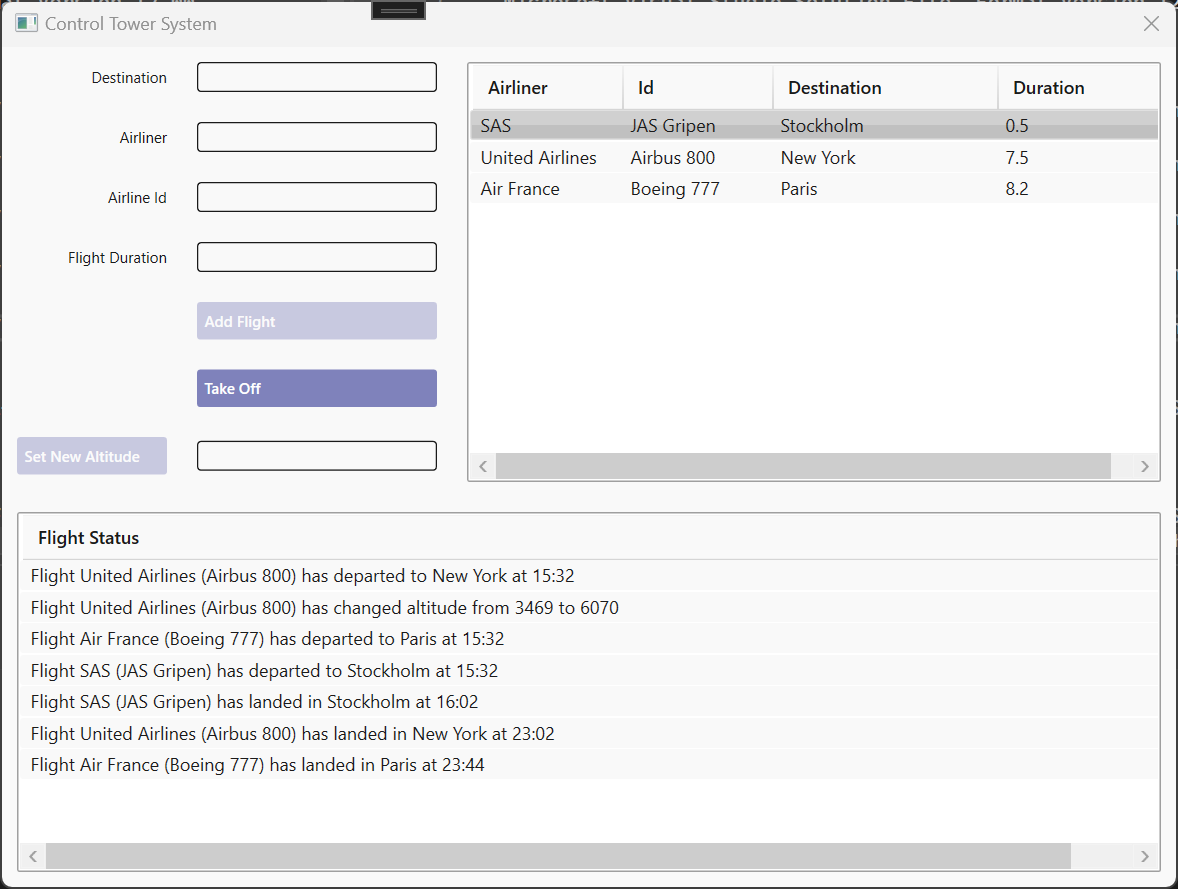
Task: Select the SAS flight row
Action: (x=814, y=125)
